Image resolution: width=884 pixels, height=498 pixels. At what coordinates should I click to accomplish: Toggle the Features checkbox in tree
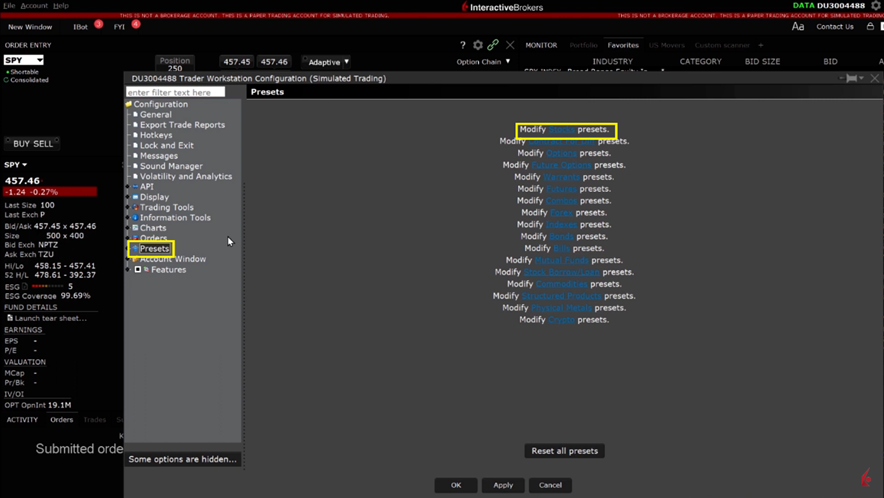pyautogui.click(x=138, y=270)
